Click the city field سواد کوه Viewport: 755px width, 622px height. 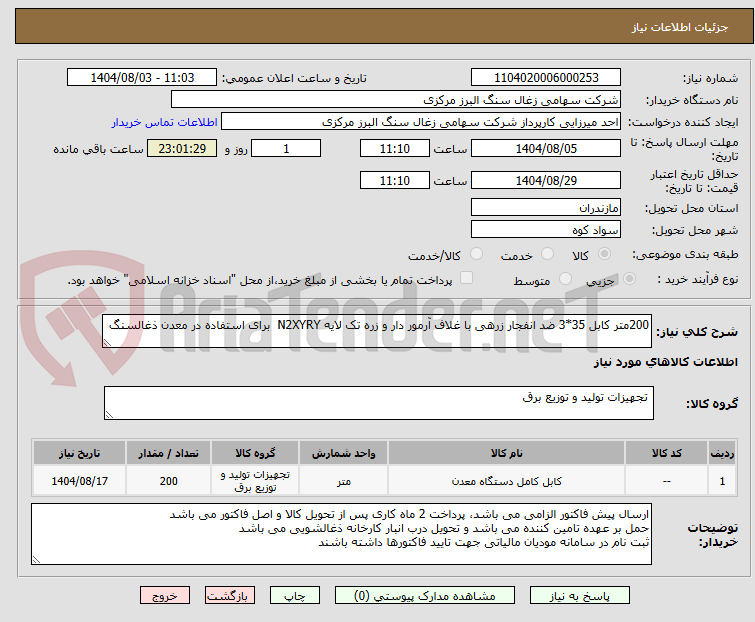(x=546, y=230)
